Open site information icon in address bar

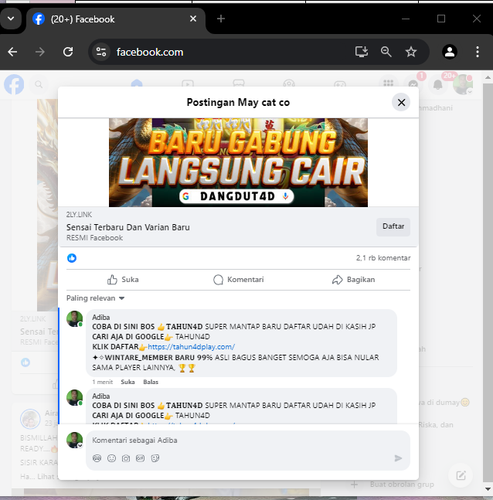101,52
